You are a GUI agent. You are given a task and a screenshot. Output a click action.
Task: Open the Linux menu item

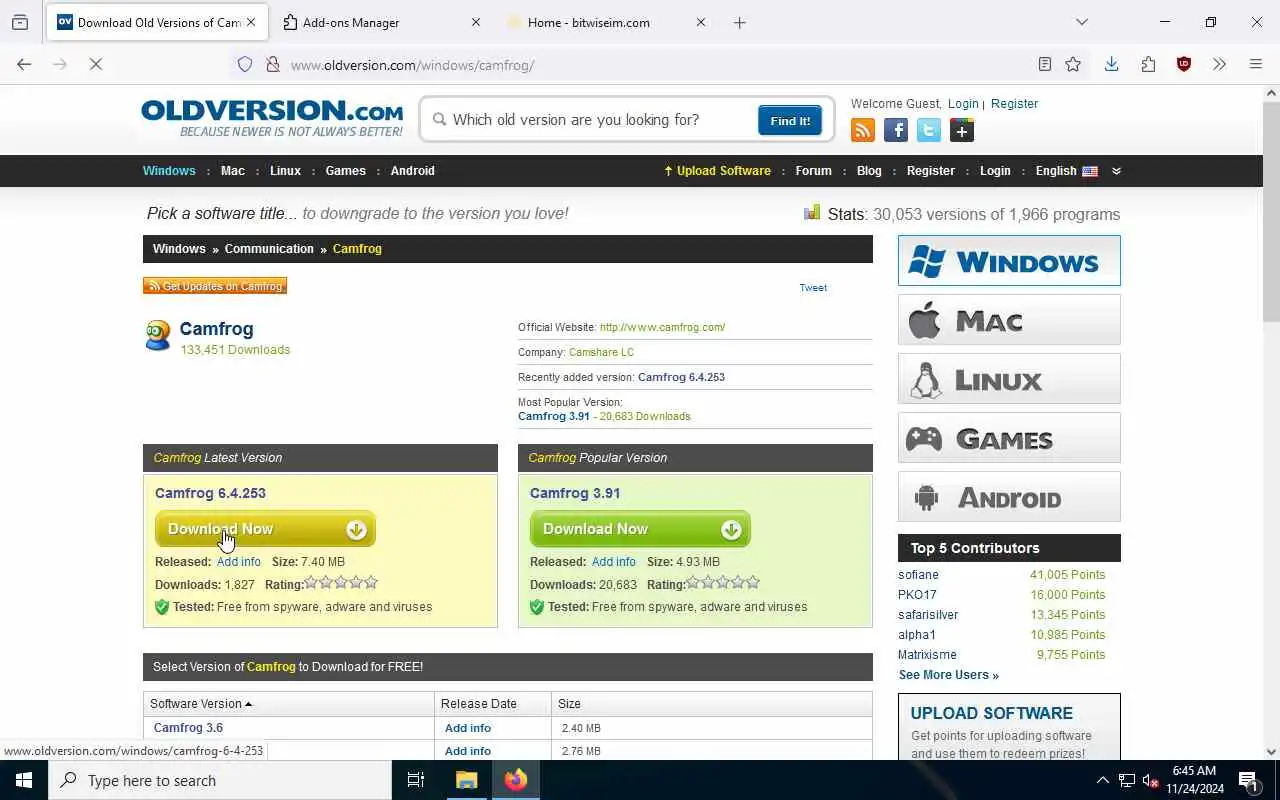click(285, 171)
